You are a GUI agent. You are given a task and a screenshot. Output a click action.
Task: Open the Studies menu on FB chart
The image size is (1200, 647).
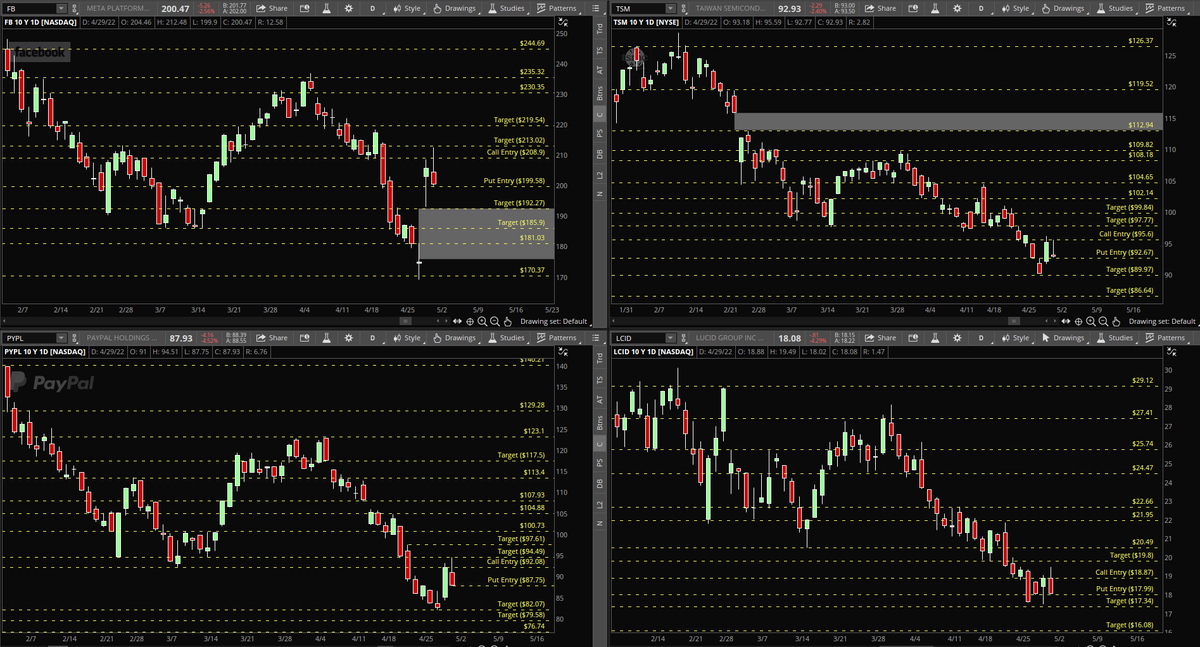pos(507,8)
